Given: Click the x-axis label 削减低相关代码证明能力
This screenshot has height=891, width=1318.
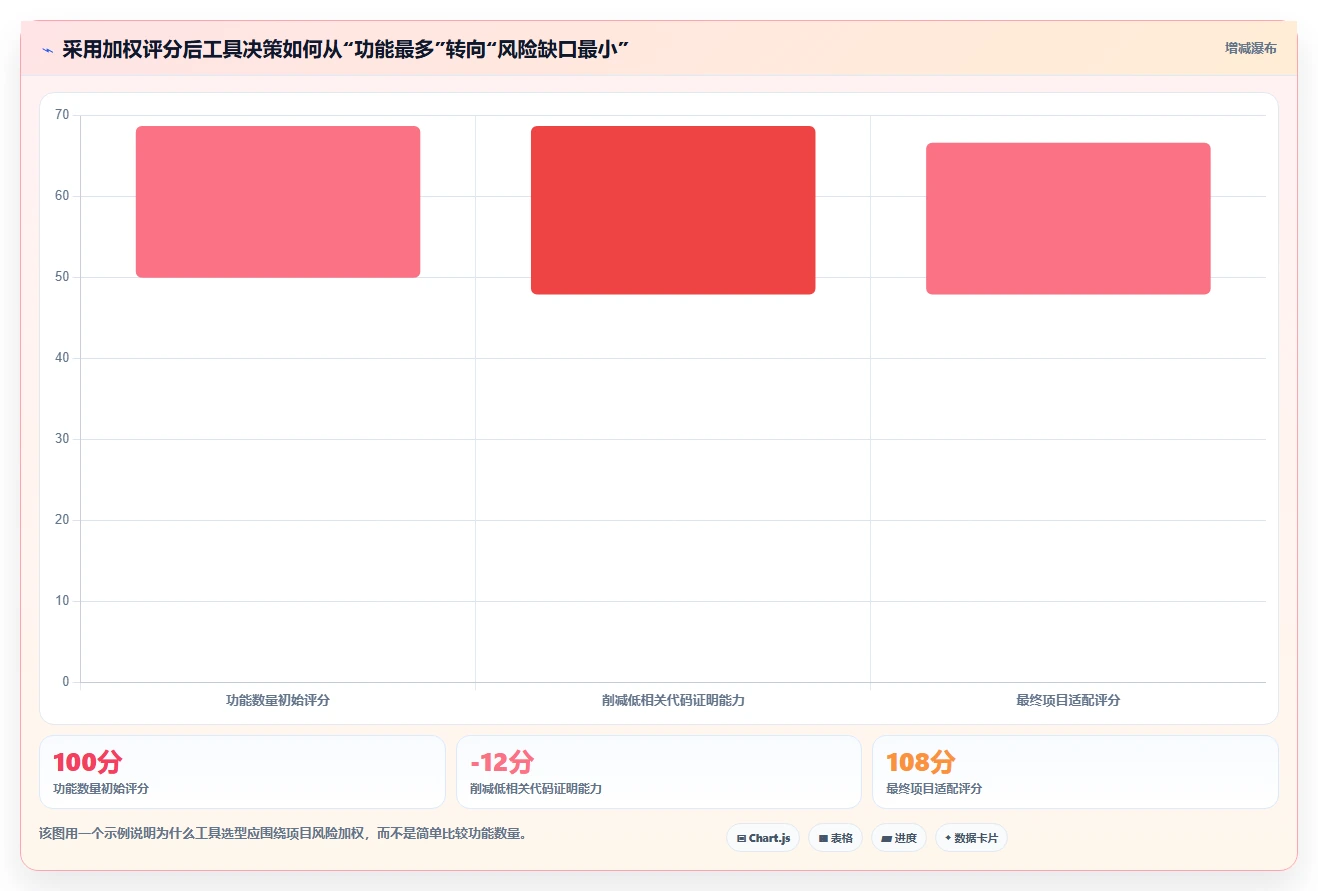Looking at the screenshot, I should 673,700.
